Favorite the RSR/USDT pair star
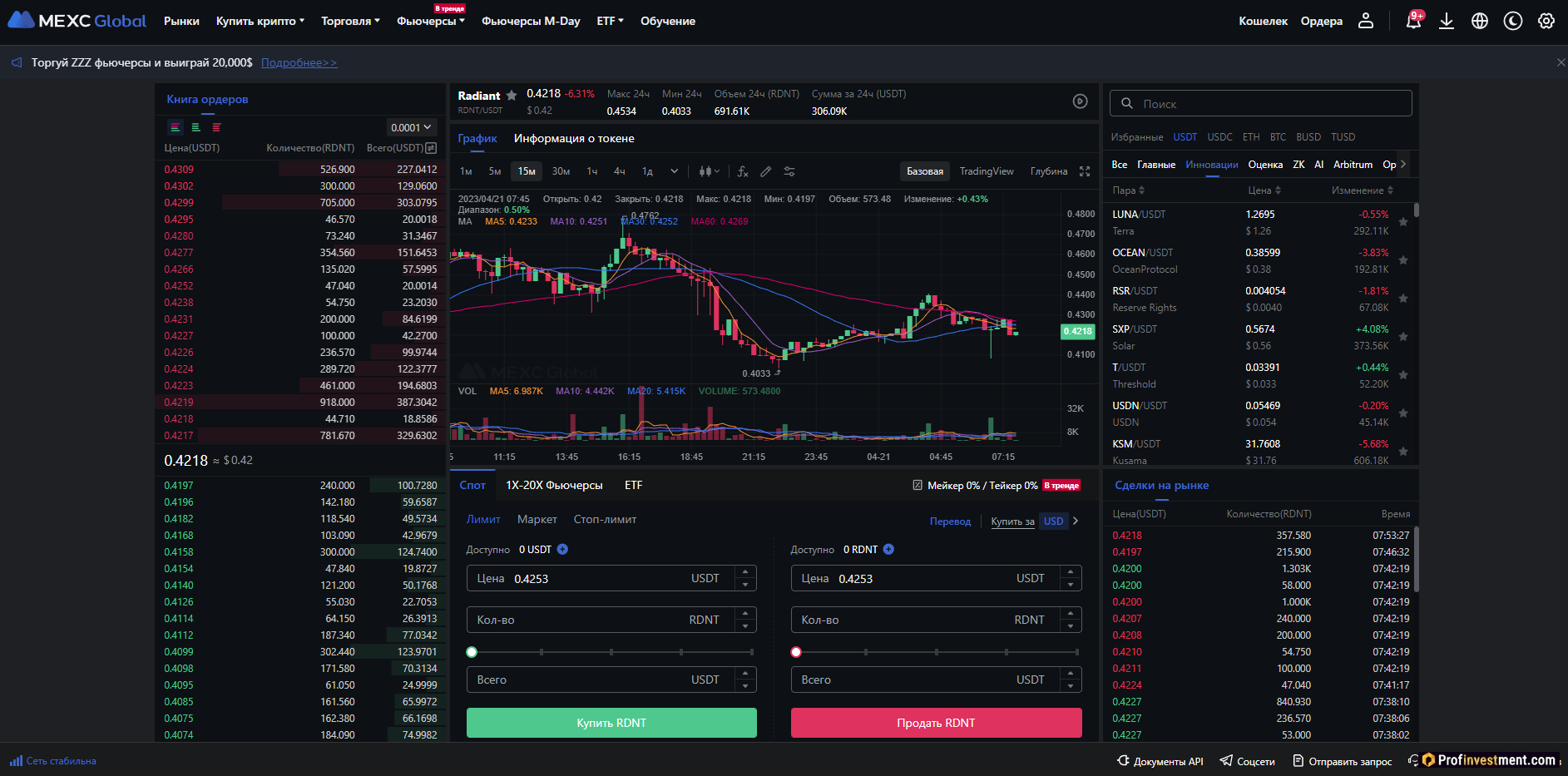Screen dimensions: 1568x776 (x=1403, y=299)
